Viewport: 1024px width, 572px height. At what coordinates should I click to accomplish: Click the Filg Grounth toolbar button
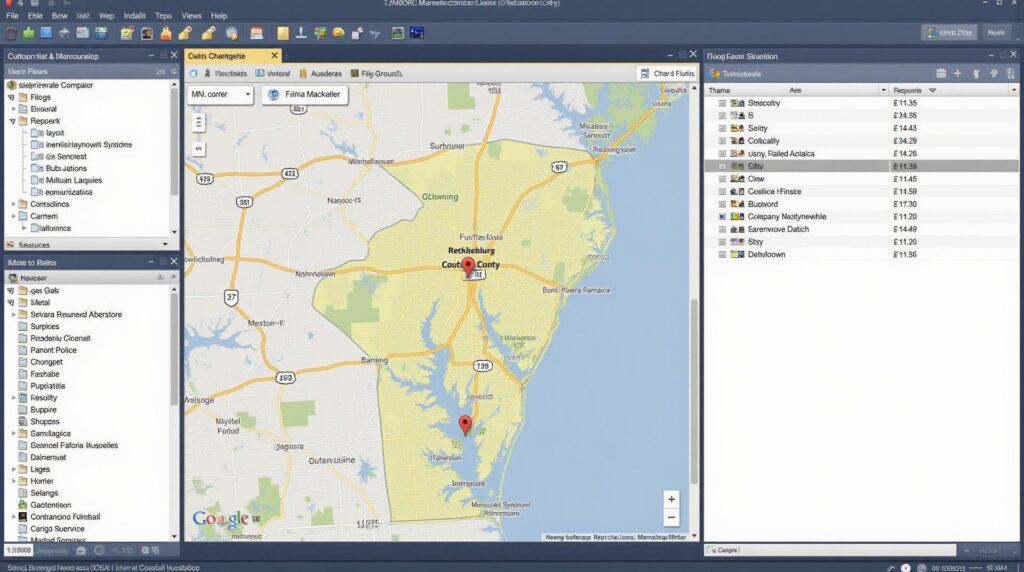[x=377, y=74]
